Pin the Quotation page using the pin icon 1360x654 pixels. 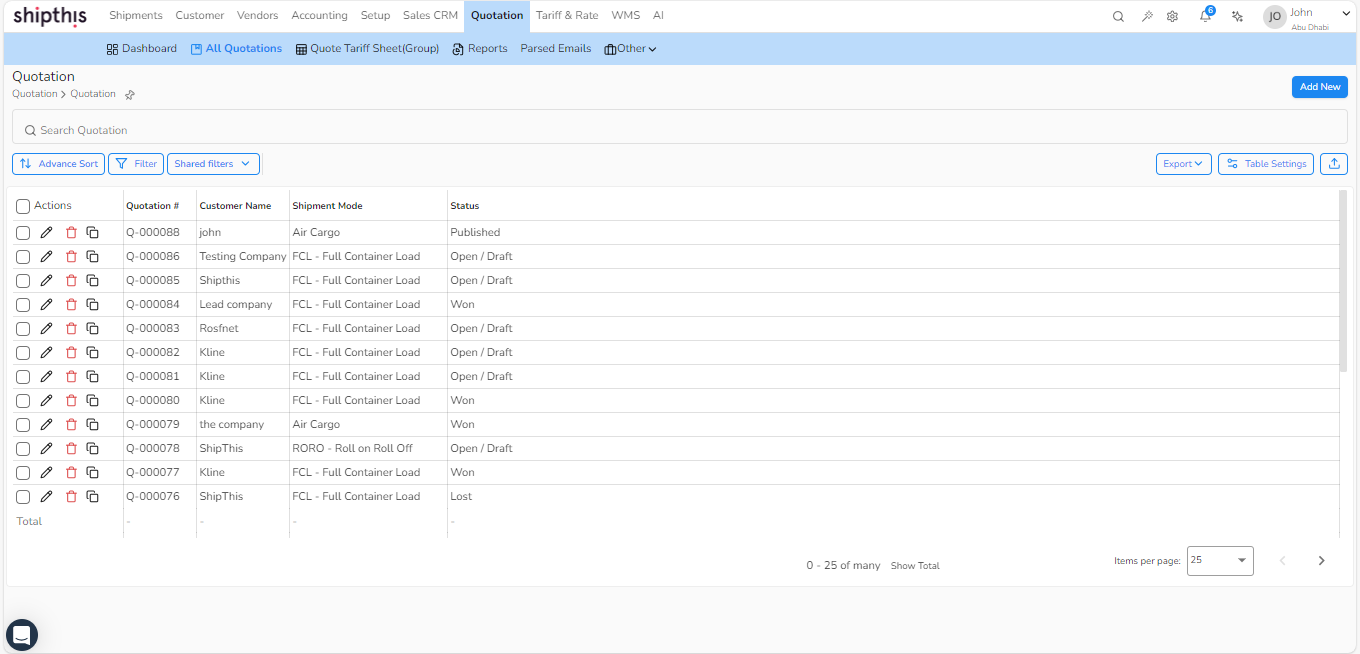129,94
